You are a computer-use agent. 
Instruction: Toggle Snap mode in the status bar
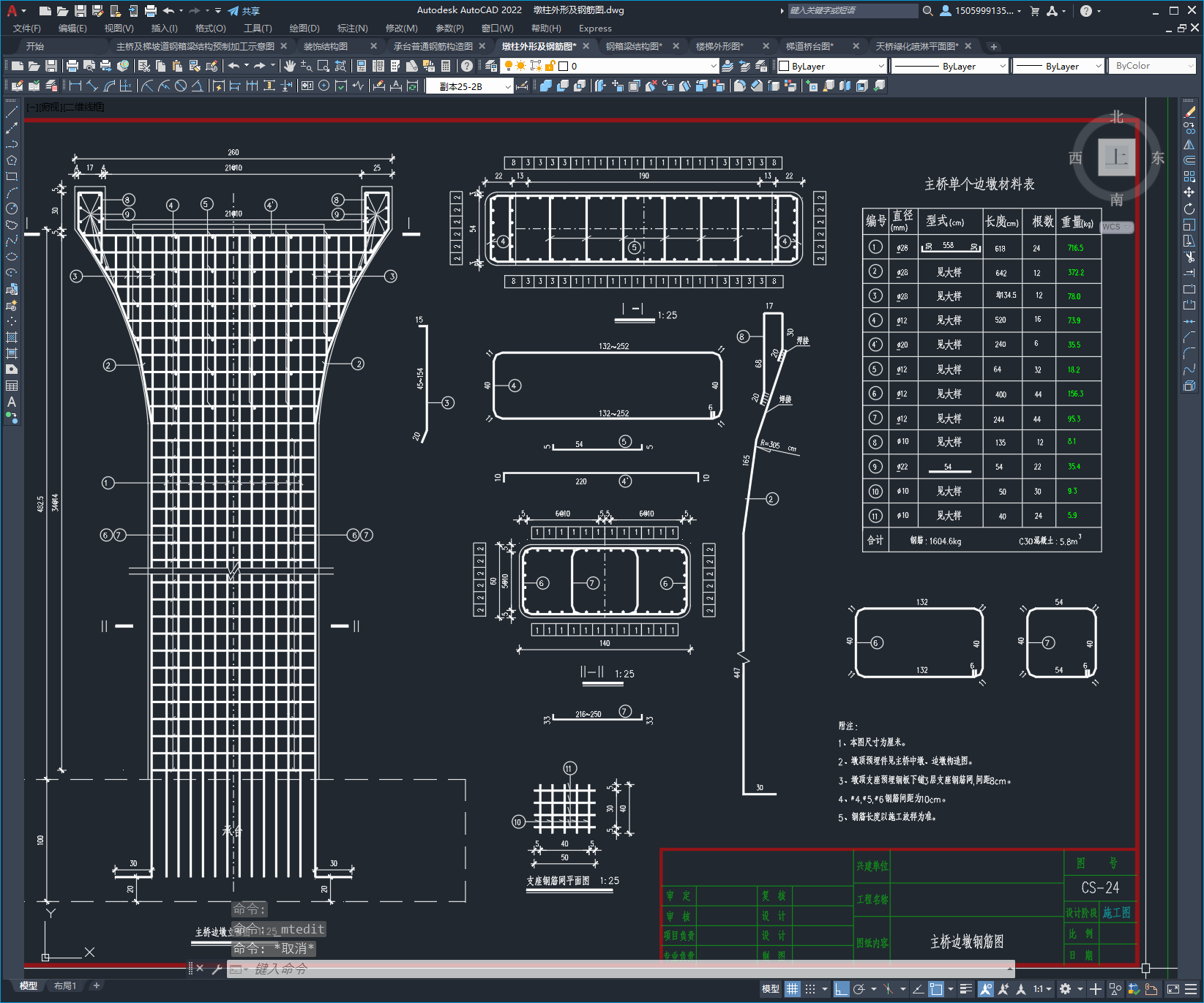tap(810, 989)
